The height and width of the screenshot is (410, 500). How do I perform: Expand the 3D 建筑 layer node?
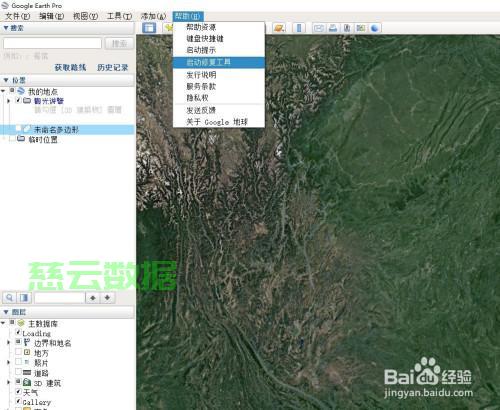[9, 382]
